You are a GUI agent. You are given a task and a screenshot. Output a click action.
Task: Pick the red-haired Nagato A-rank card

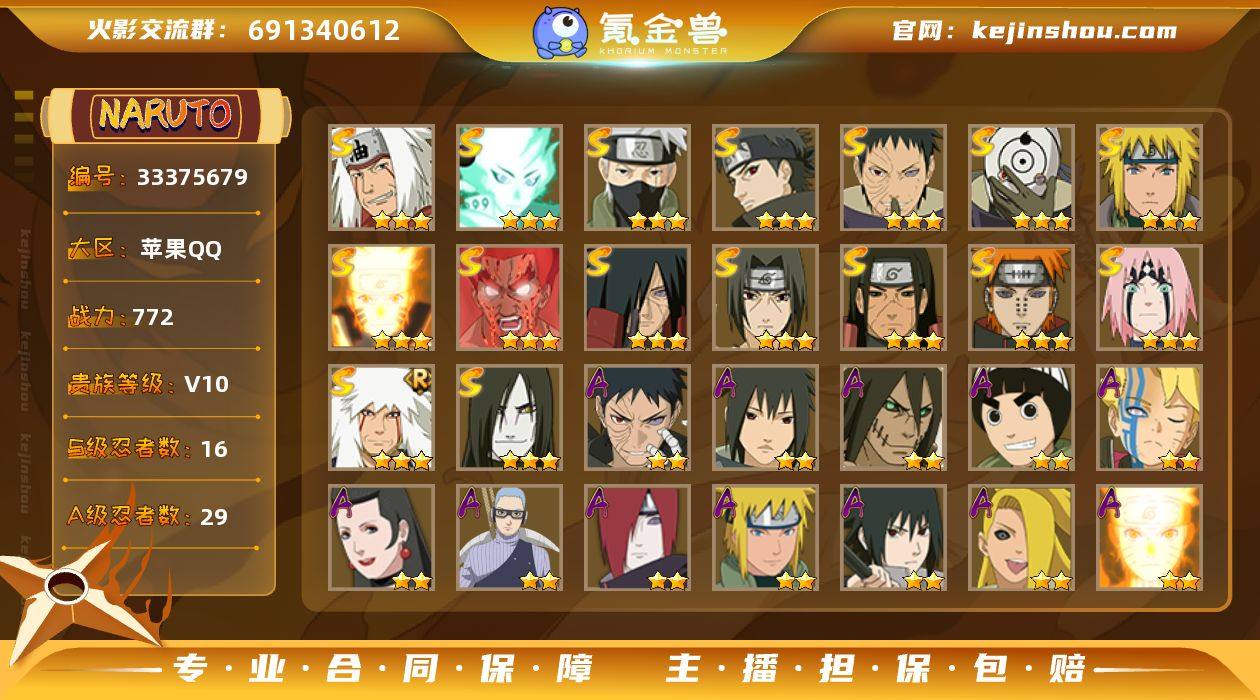click(638, 538)
